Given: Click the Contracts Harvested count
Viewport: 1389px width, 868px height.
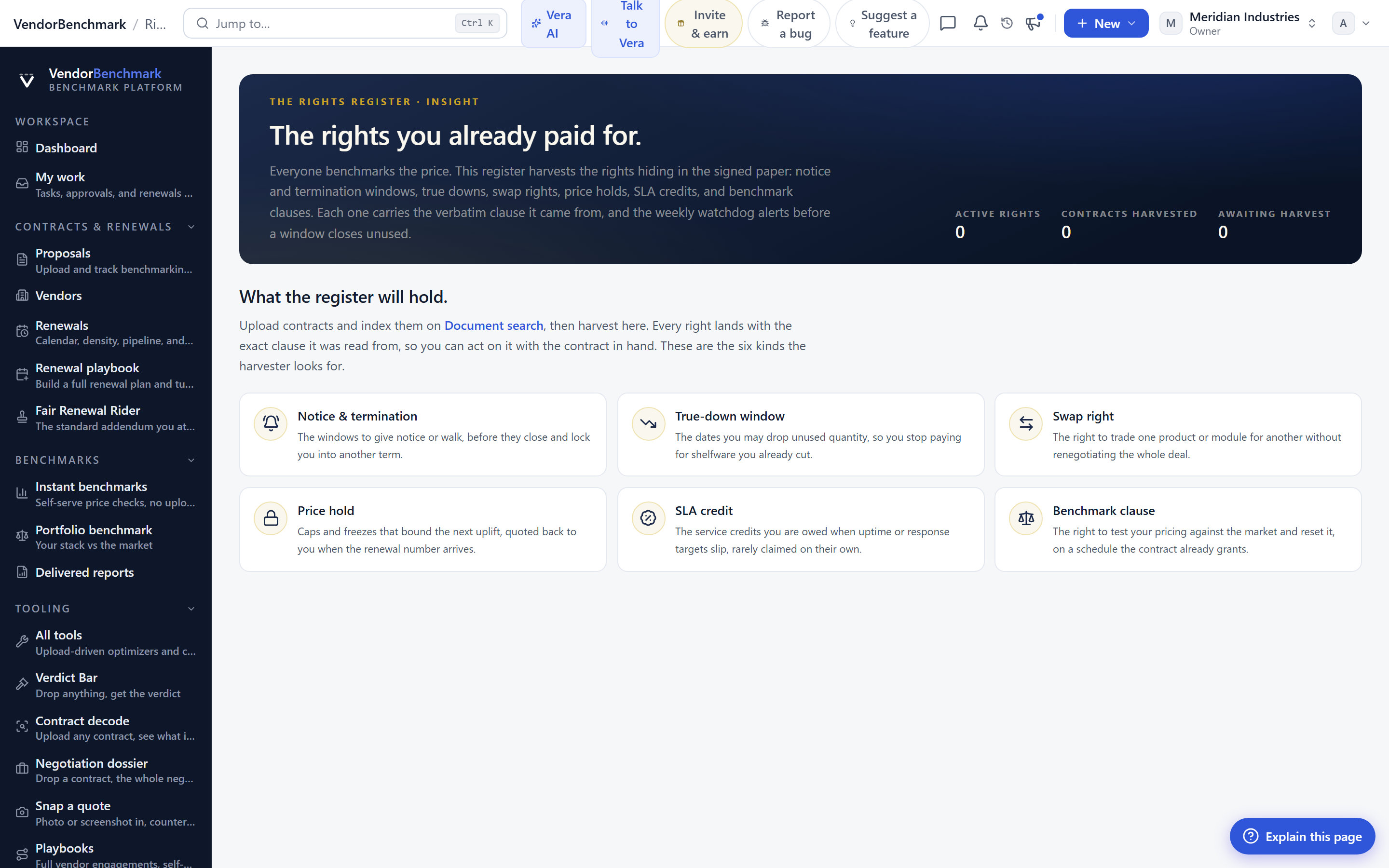Looking at the screenshot, I should pyautogui.click(x=1066, y=232).
